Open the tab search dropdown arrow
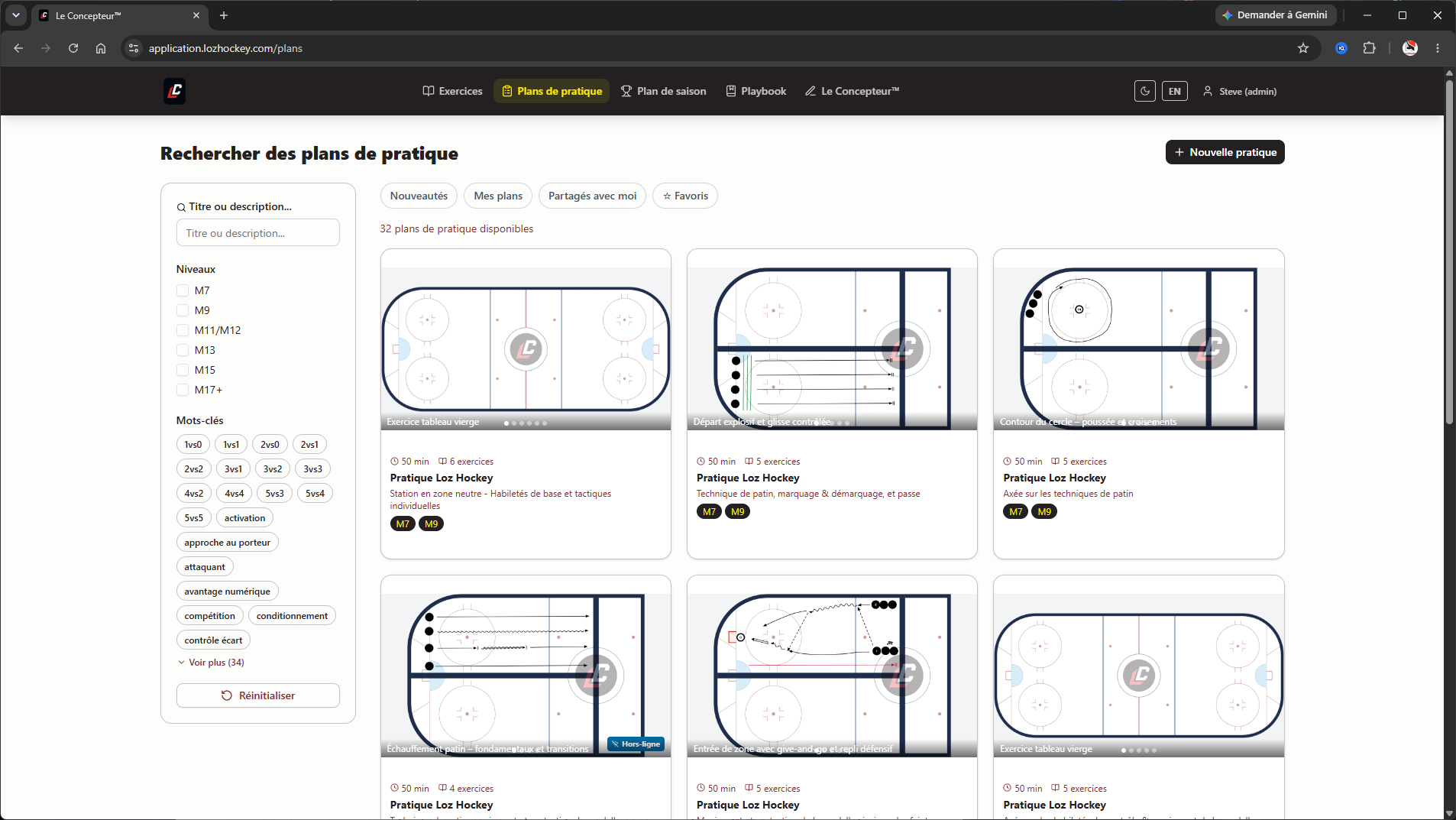 pos(16,15)
